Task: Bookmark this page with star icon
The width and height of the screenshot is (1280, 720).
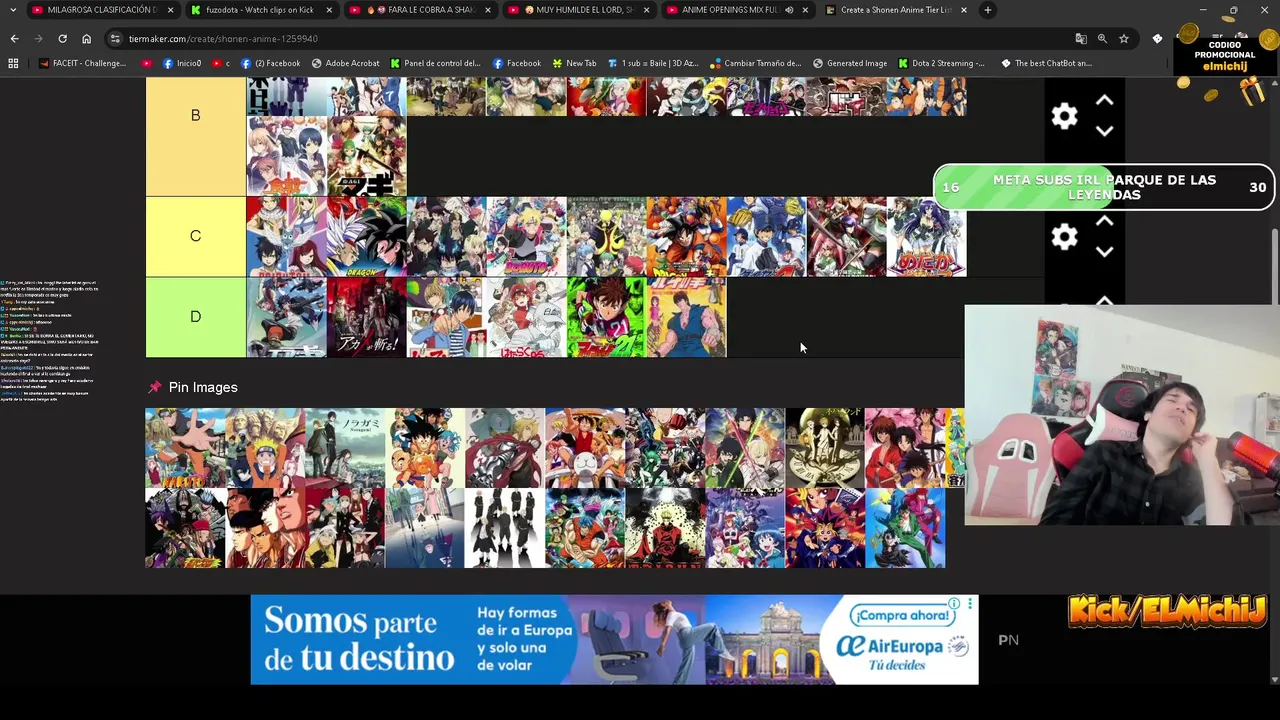Action: coord(1124,38)
